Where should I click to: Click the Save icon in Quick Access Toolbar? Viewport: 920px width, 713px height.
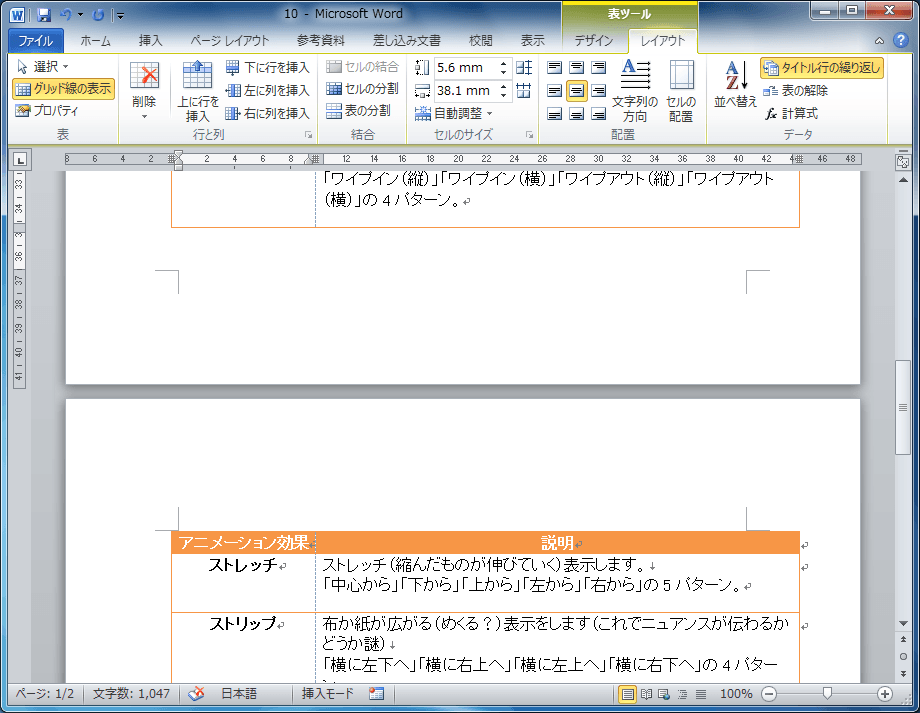pyautogui.click(x=43, y=15)
